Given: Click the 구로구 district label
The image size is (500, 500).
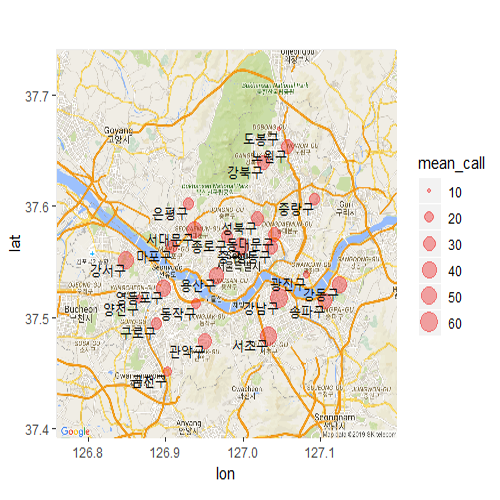Looking at the screenshot, I should [x=138, y=332].
